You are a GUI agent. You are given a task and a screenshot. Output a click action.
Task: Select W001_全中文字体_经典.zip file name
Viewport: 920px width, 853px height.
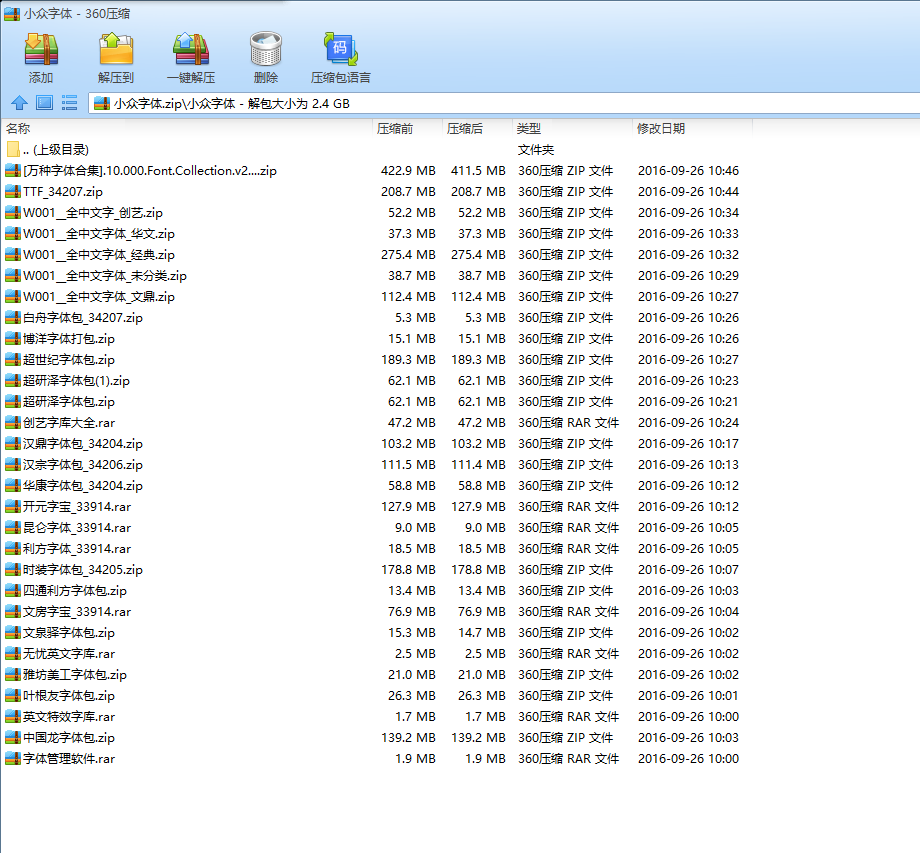coord(99,255)
